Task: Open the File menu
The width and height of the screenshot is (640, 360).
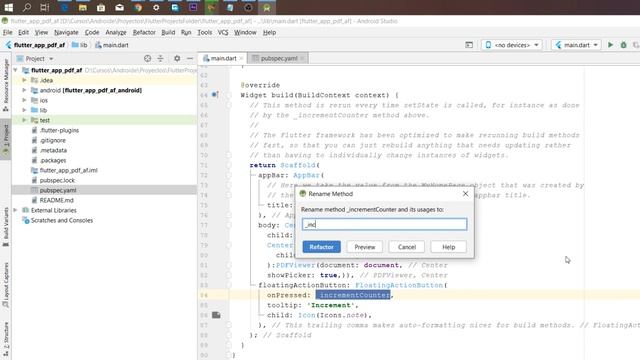Action: (x=7, y=32)
